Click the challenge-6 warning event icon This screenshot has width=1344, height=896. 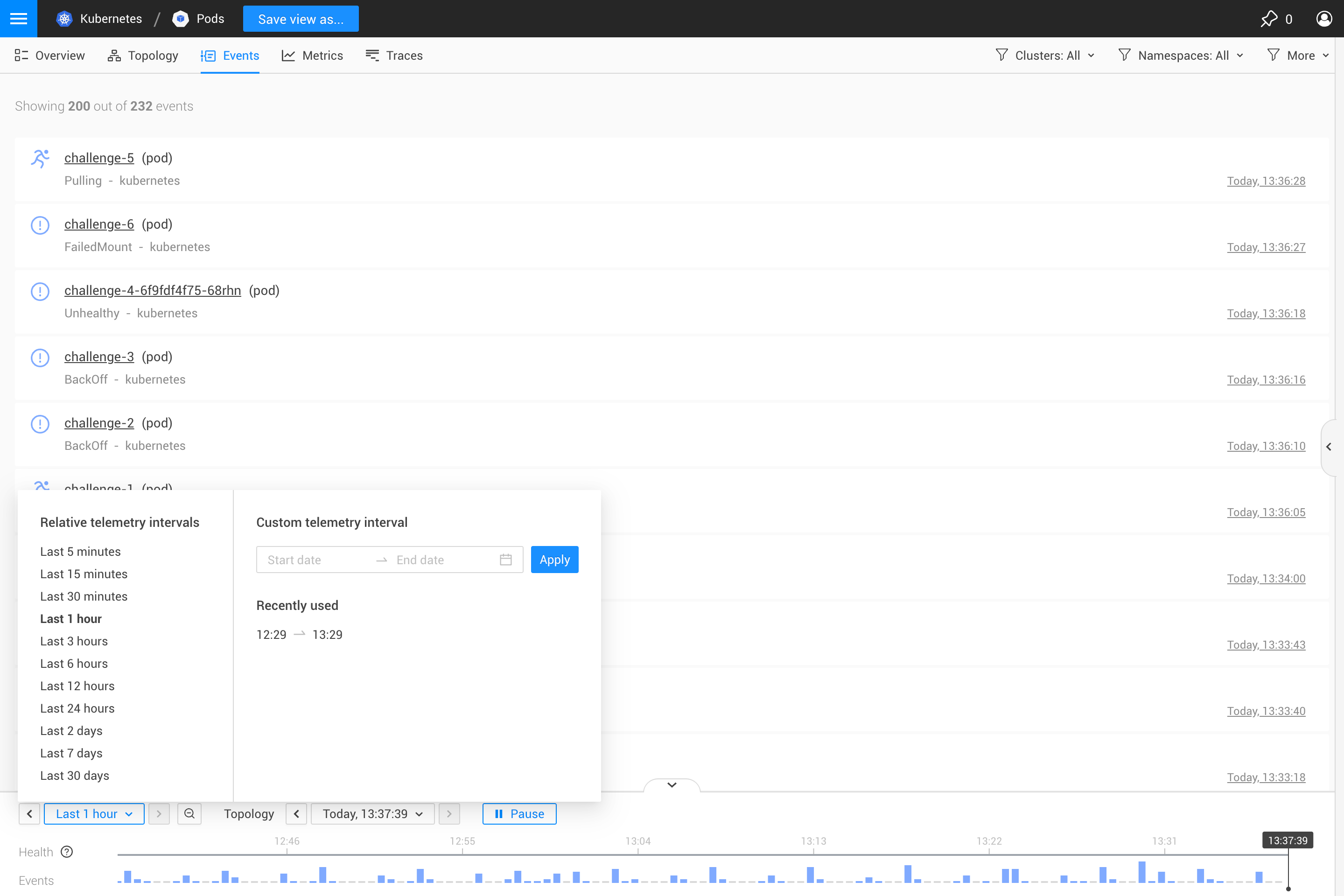[x=40, y=224]
